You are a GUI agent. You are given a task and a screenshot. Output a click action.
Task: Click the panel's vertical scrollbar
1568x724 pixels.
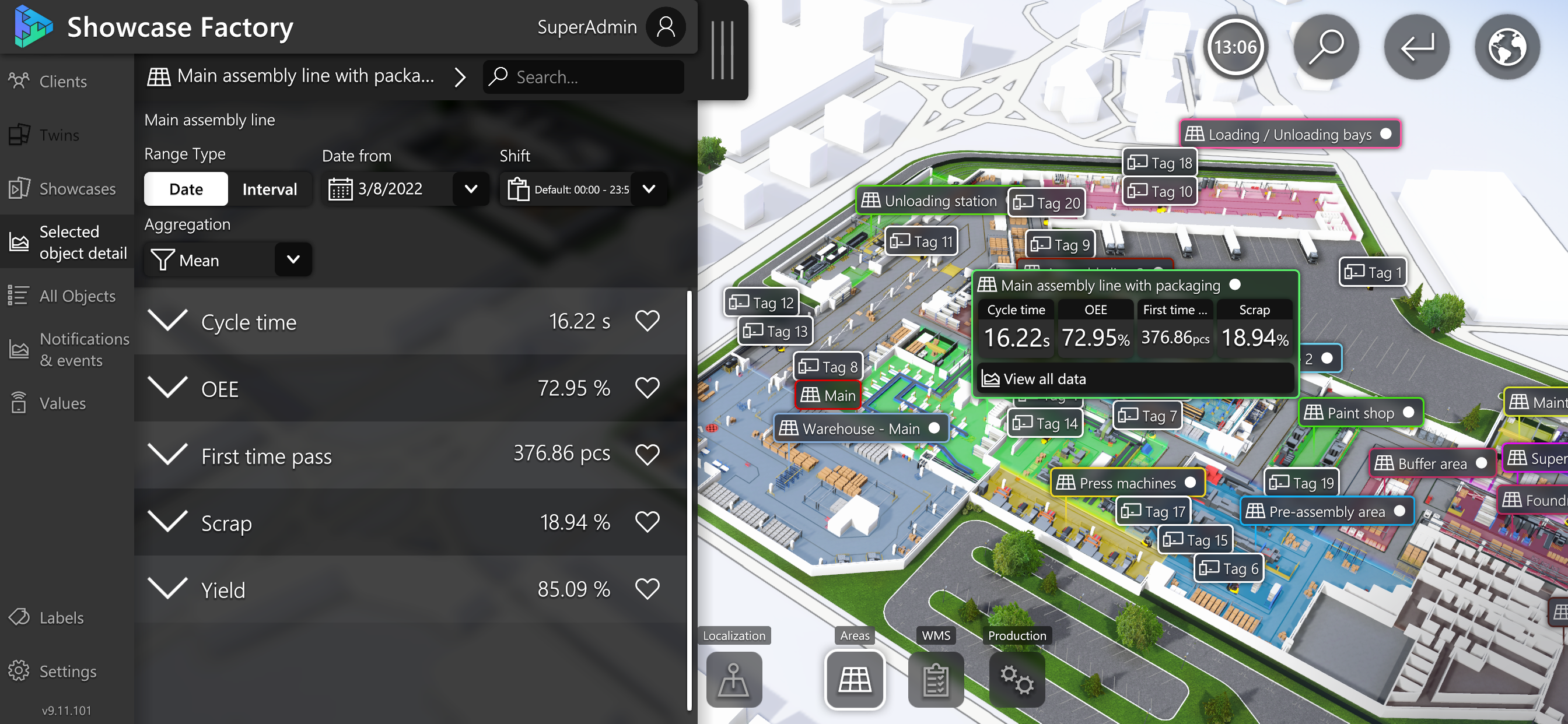click(689, 499)
